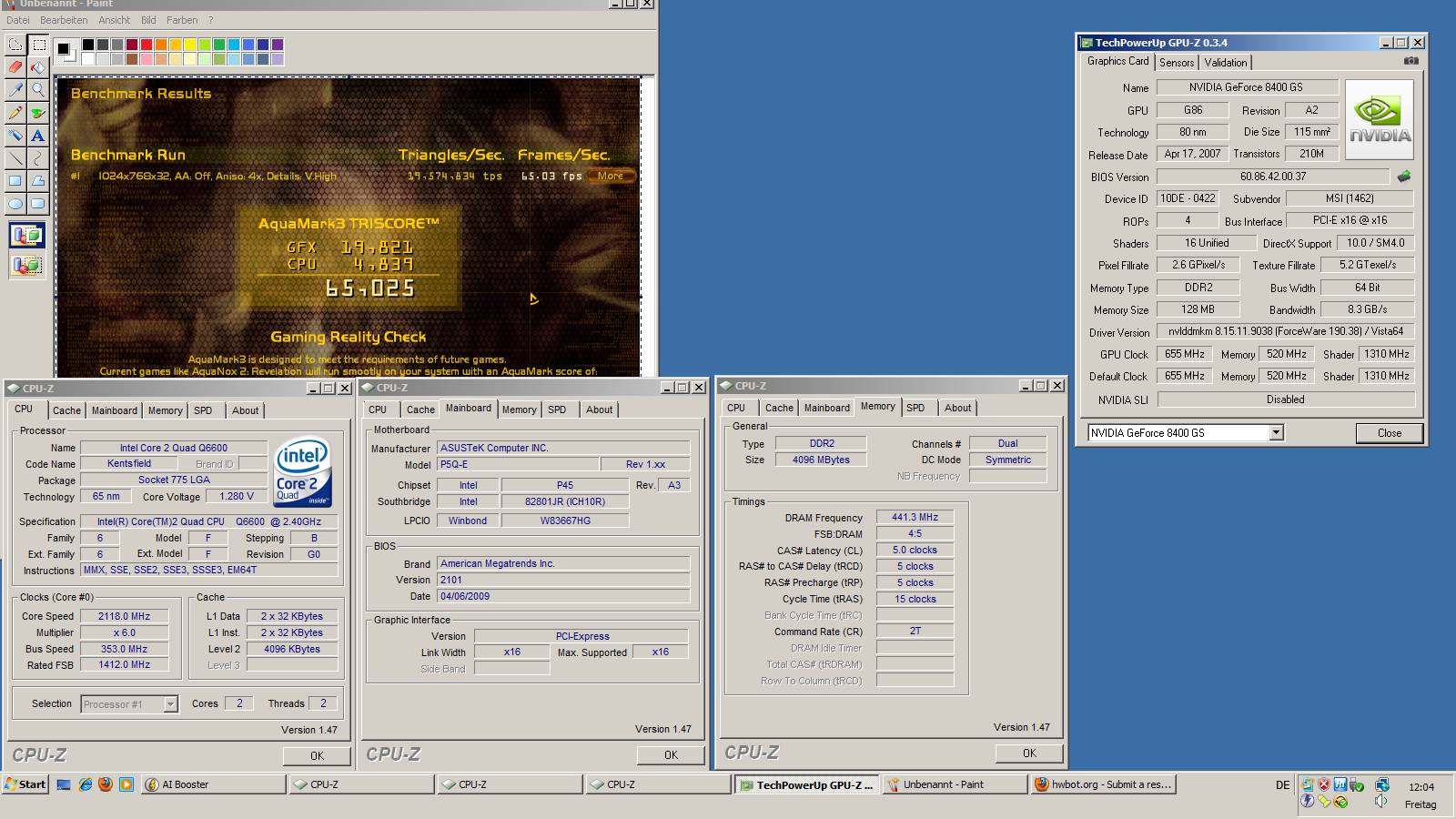Click the foreground/background color indicator box
1456x819 pixels.
pos(66,51)
